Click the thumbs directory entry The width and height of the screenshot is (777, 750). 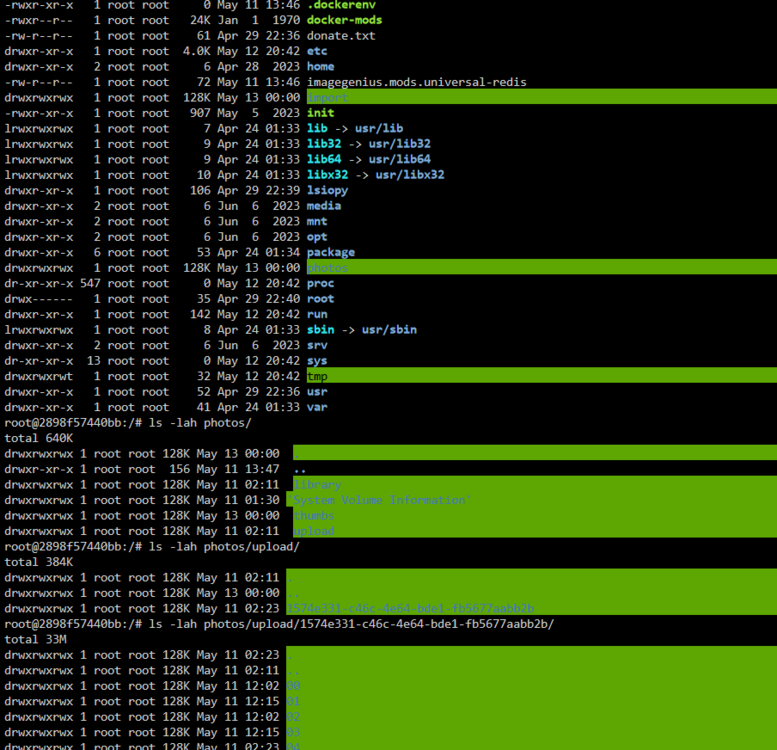tap(313, 516)
